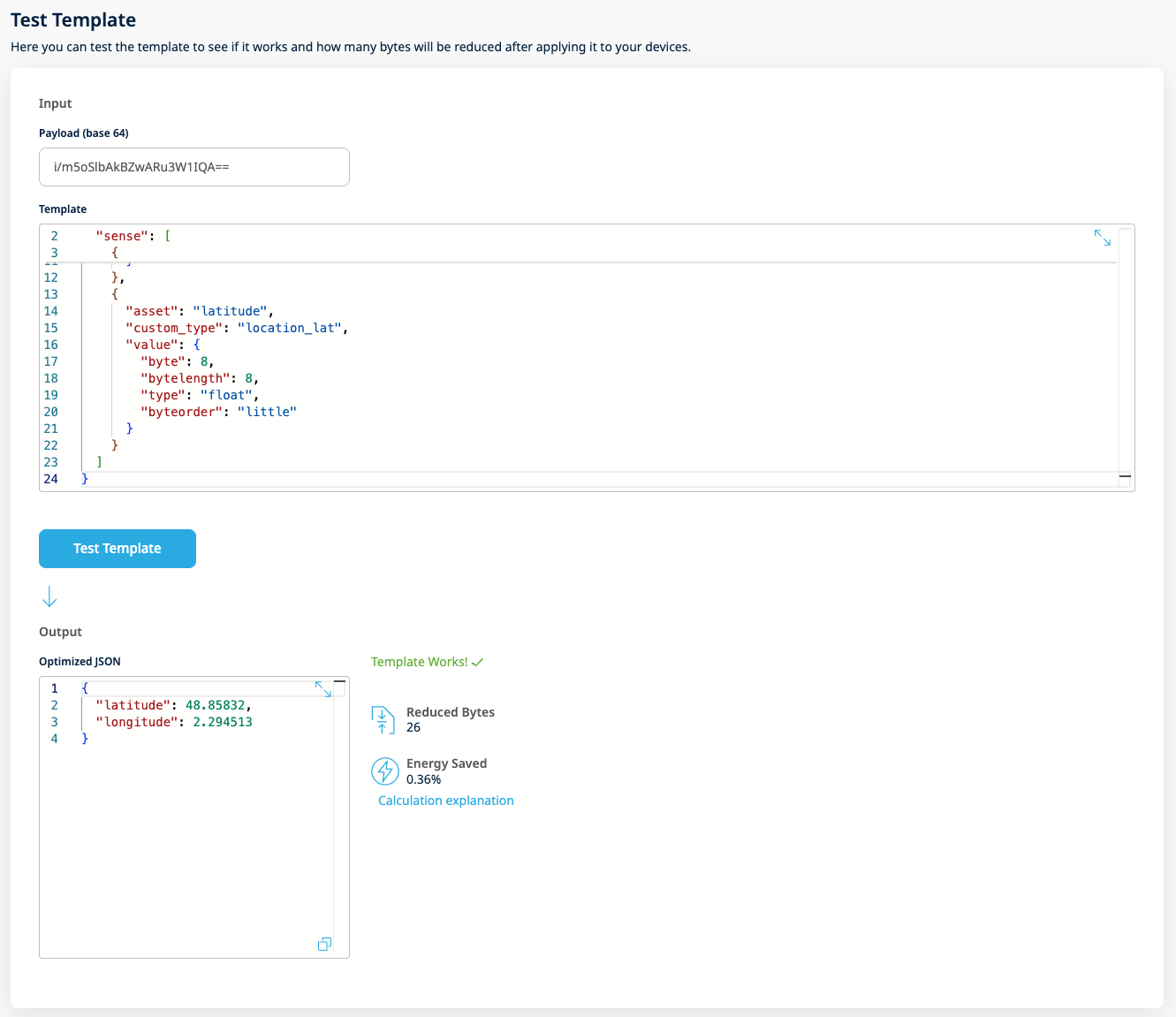Click the "asset": "latitude" line in template
This screenshot has height=1017, width=1176.
pyautogui.click(x=200, y=311)
